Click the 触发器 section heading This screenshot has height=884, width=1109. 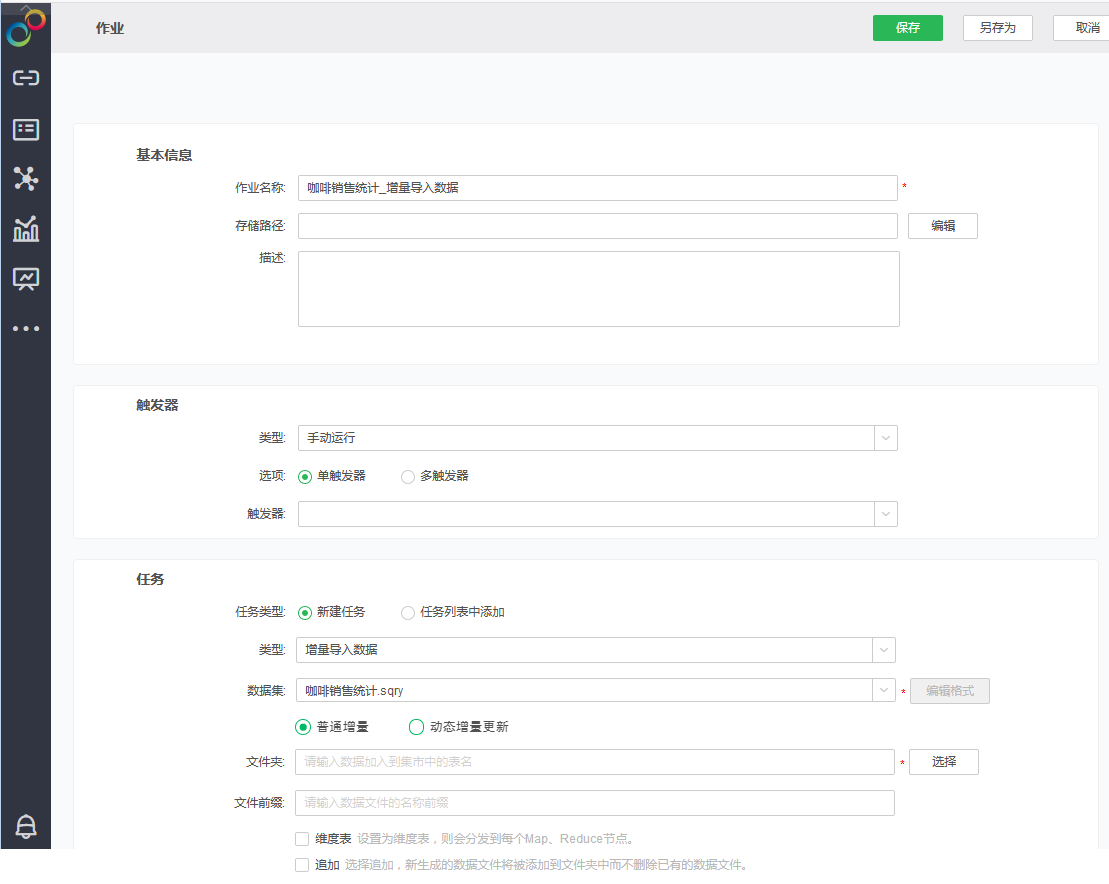coord(157,405)
